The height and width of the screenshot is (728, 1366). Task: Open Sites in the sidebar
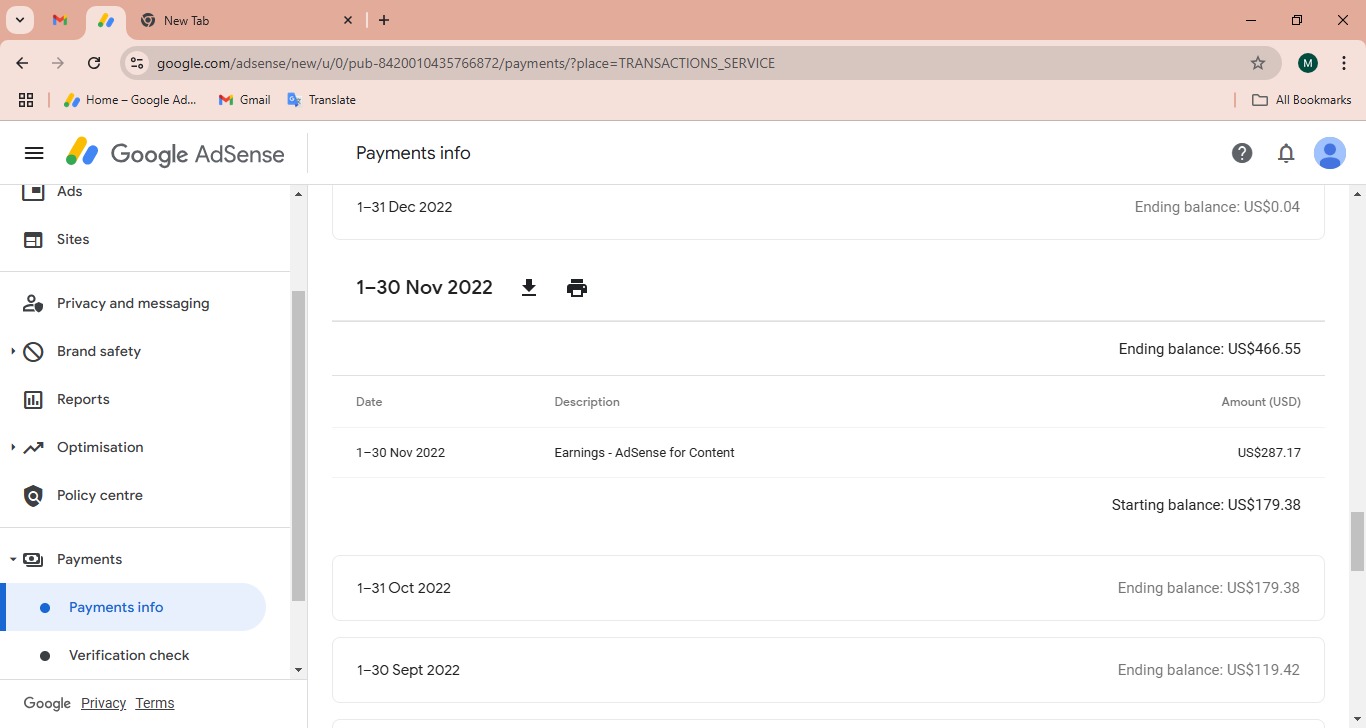click(73, 239)
